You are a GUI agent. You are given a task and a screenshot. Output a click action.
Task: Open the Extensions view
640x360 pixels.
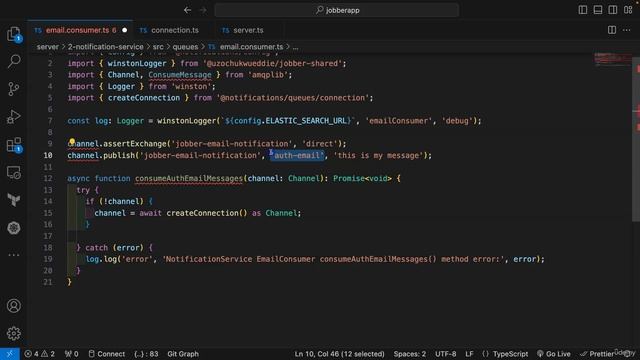pyautogui.click(x=14, y=145)
